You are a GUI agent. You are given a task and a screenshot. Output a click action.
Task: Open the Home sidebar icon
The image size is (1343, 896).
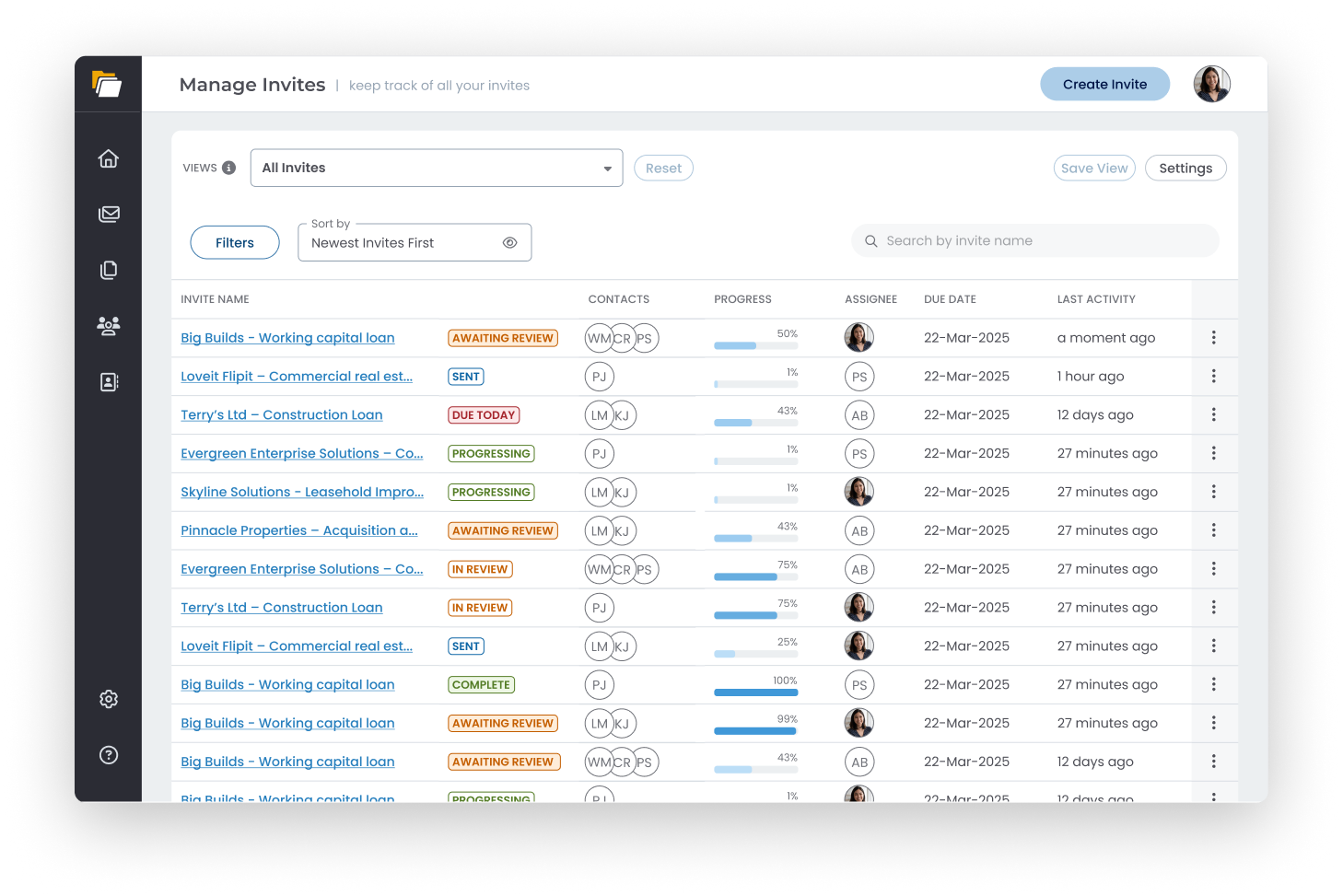(x=109, y=158)
